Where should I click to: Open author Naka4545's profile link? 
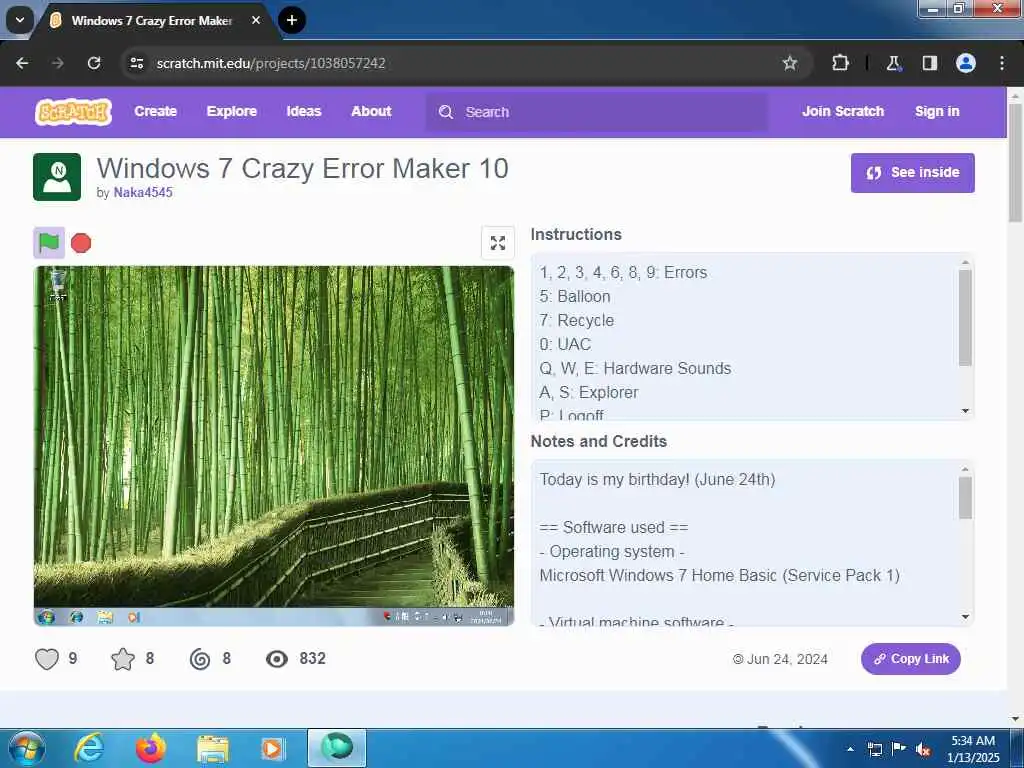(x=143, y=193)
